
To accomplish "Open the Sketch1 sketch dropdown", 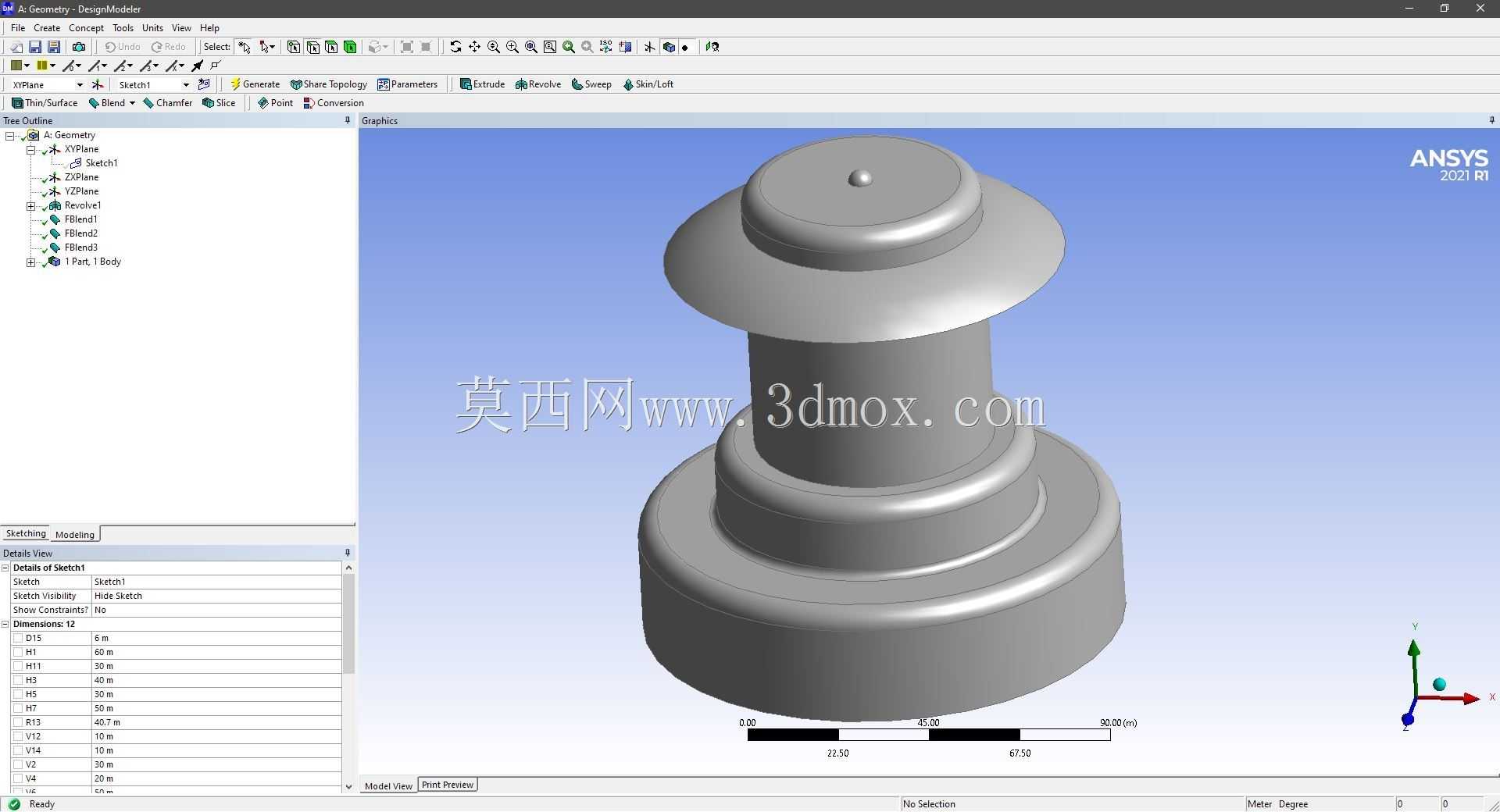I will [186, 84].
